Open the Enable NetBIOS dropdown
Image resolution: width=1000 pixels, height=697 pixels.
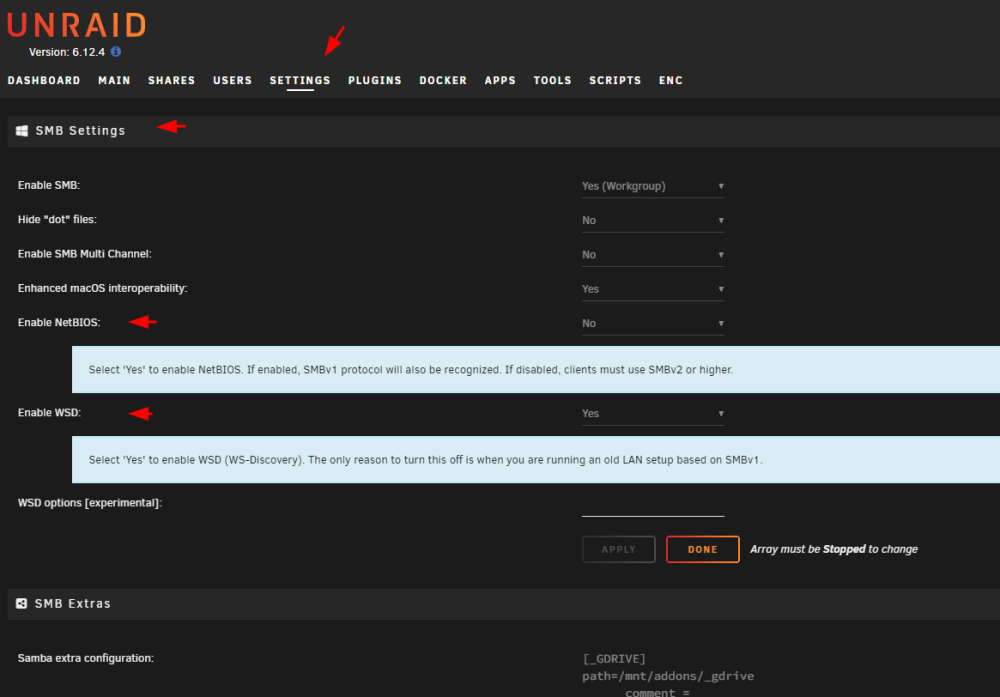coord(653,324)
